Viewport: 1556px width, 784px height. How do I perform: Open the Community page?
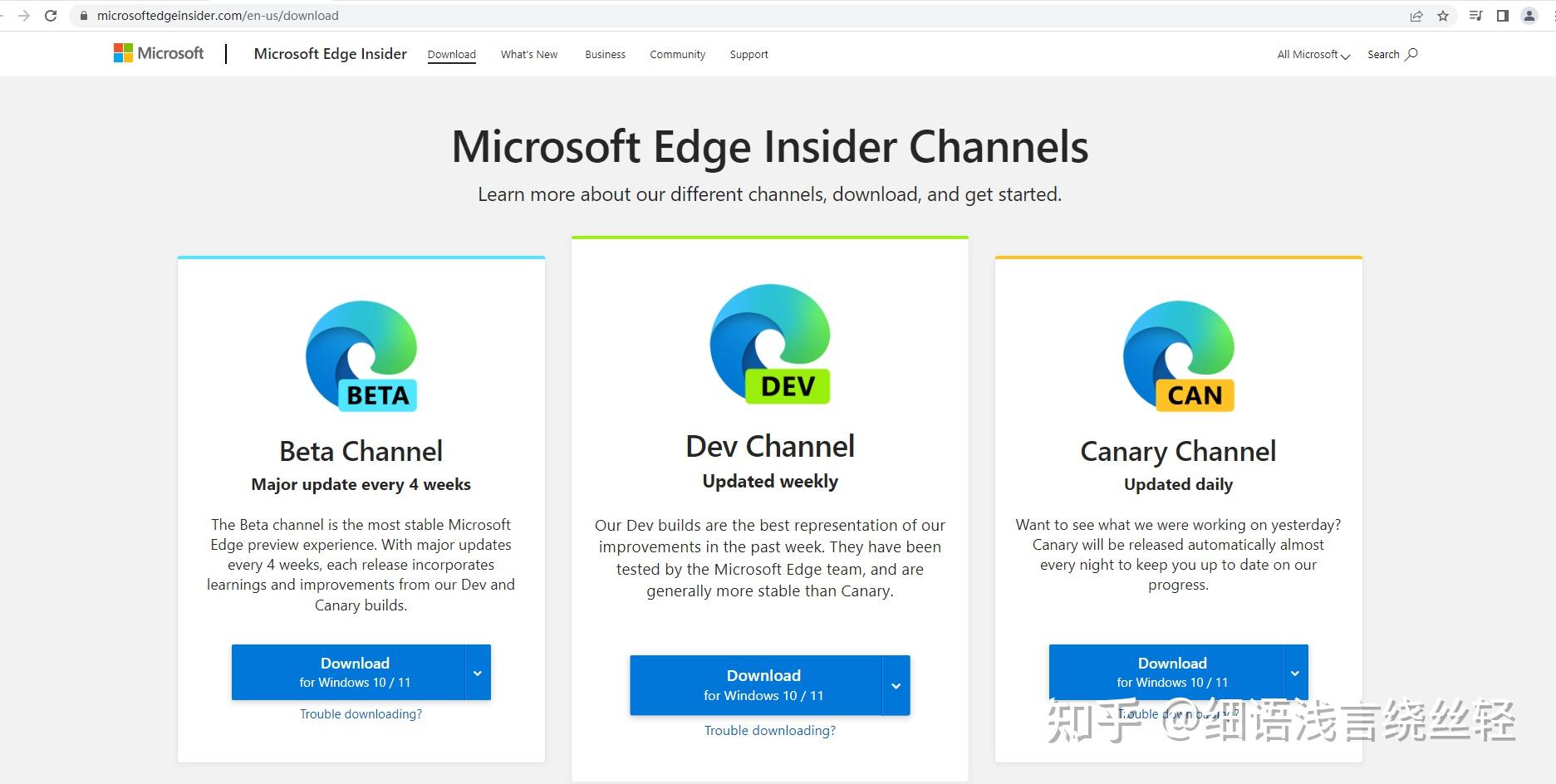[x=677, y=54]
